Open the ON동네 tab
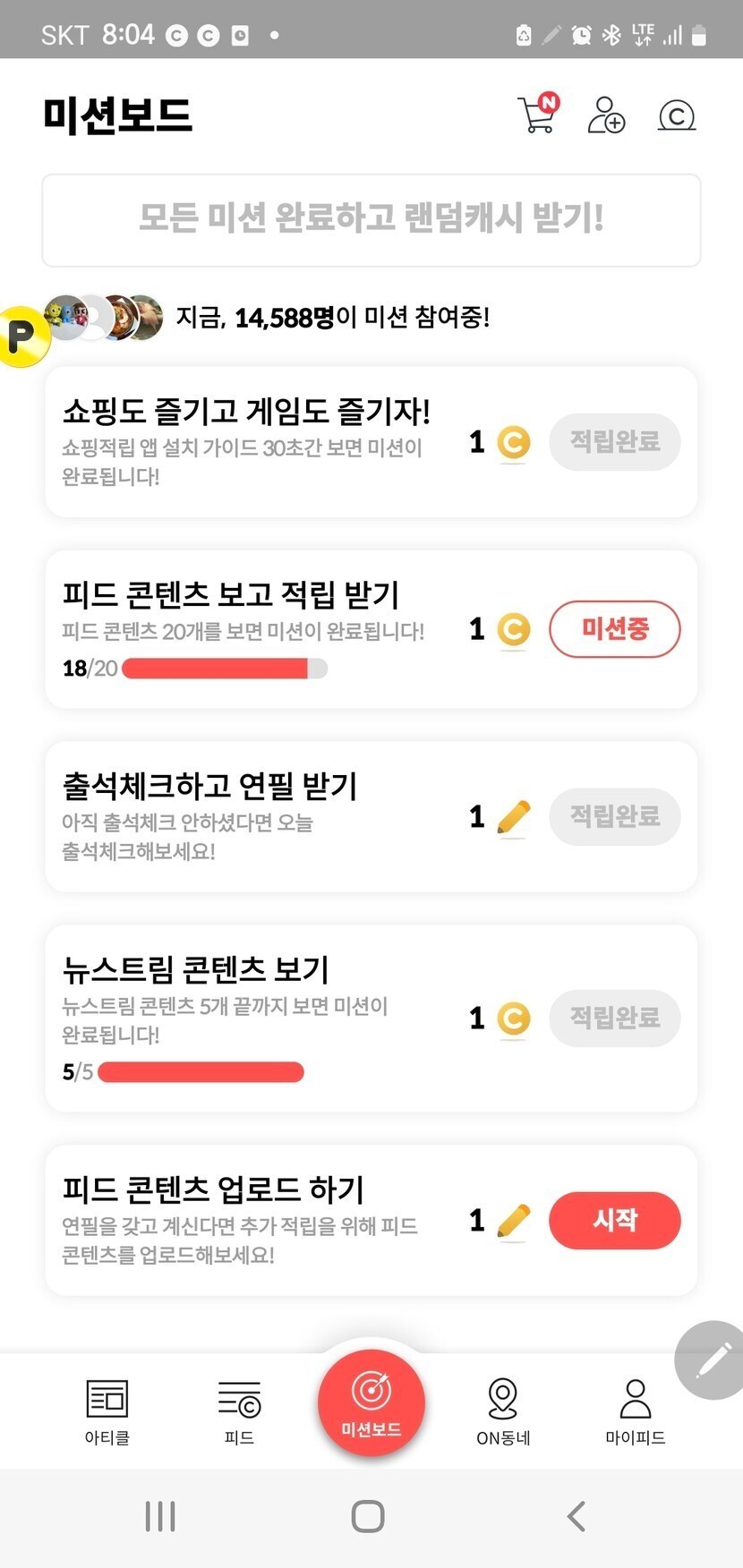This screenshot has width=743, height=1568. (503, 1410)
